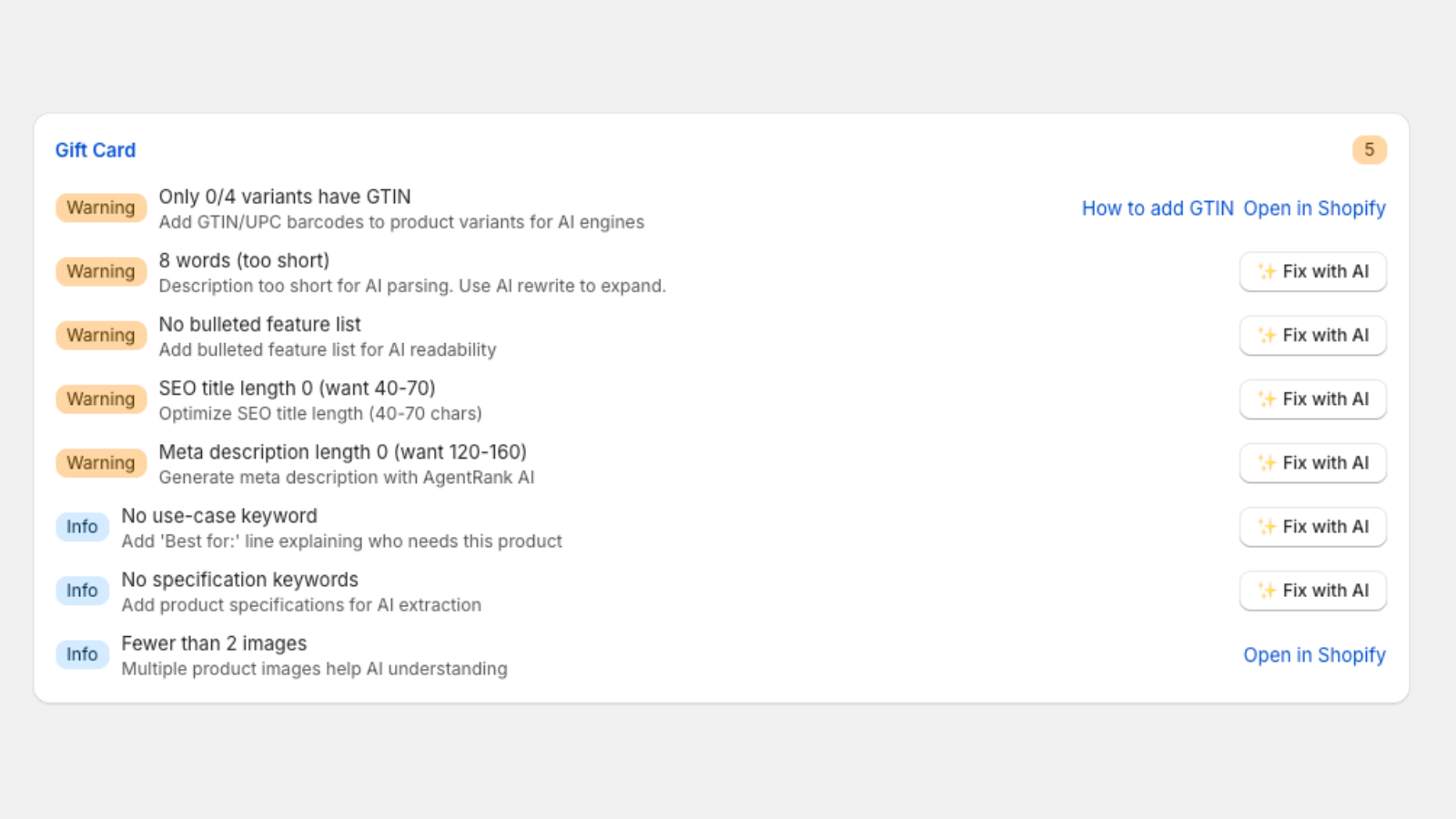This screenshot has width=1456, height=819.
Task: Click sparkle icon on bulleted feature list row
Action: 1267,335
